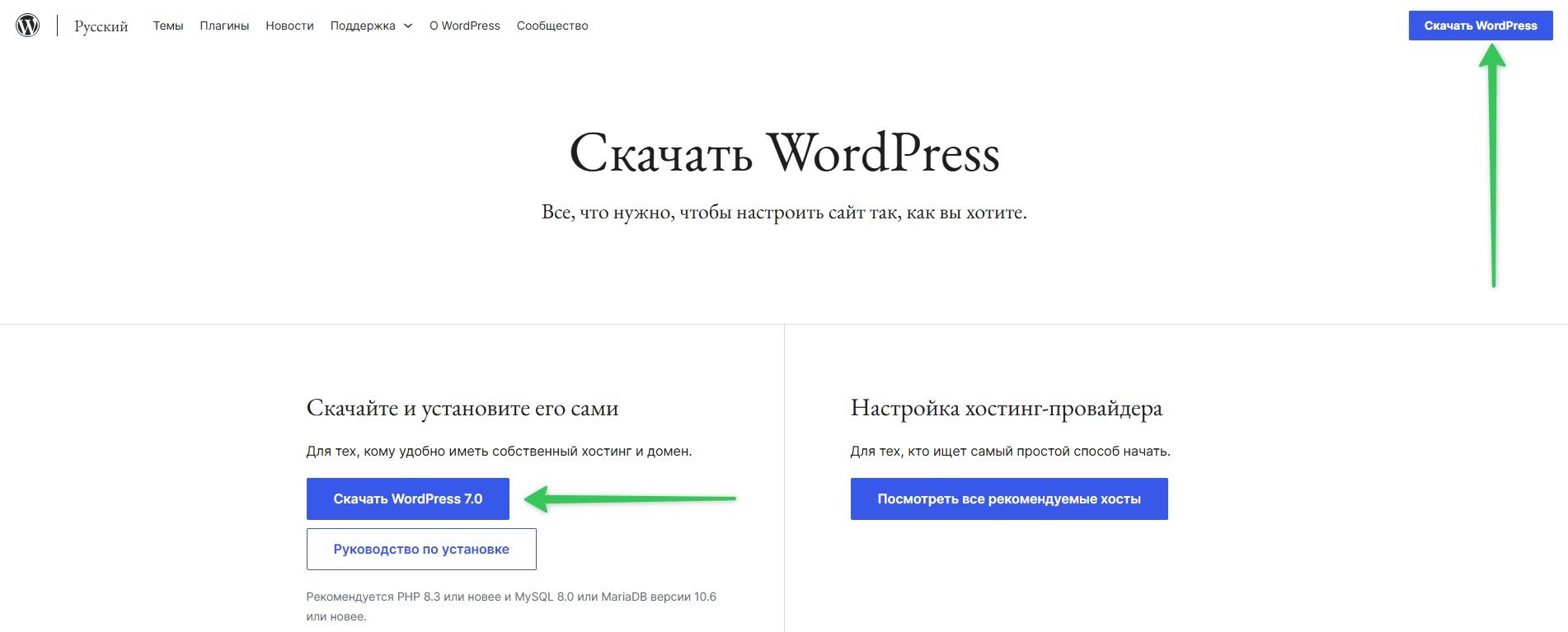The height and width of the screenshot is (632, 1568).
Task: Open the О WordPress menu item
Action: click(465, 26)
